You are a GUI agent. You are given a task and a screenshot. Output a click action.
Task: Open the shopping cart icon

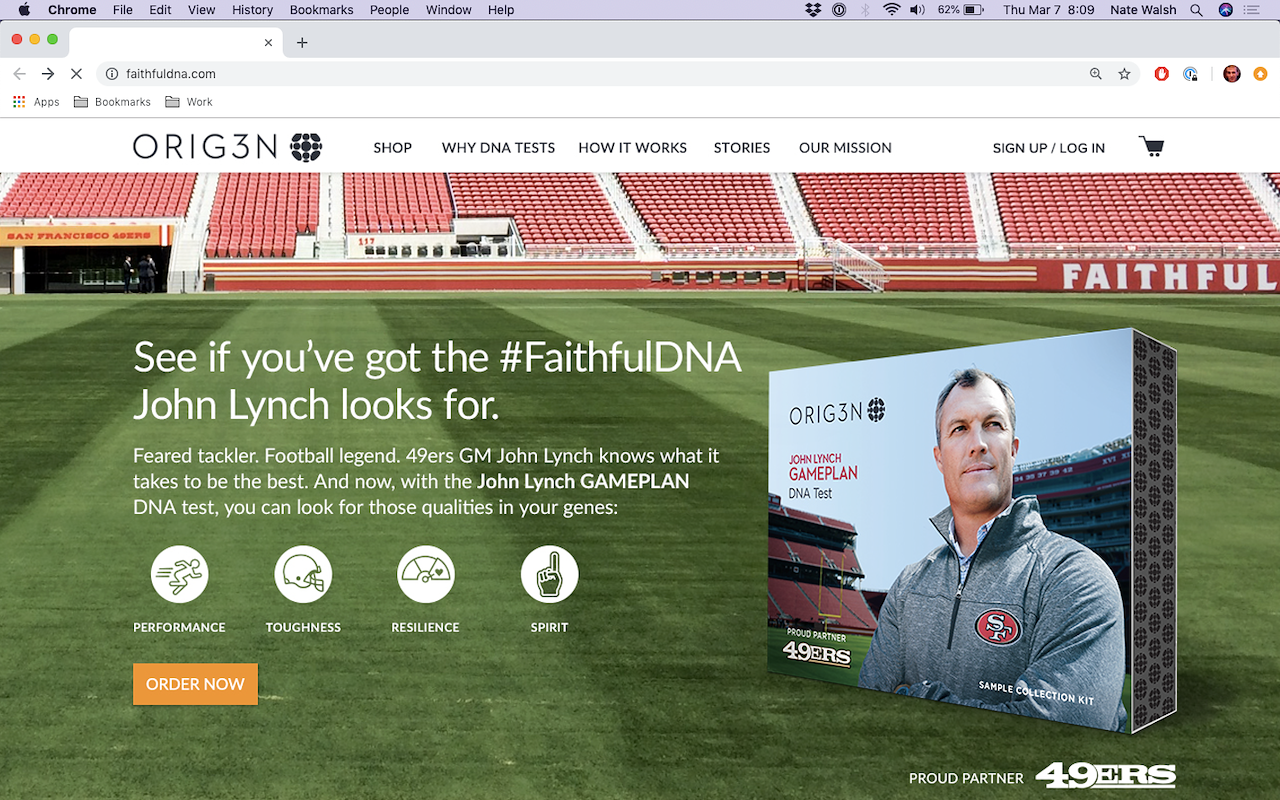click(1151, 147)
